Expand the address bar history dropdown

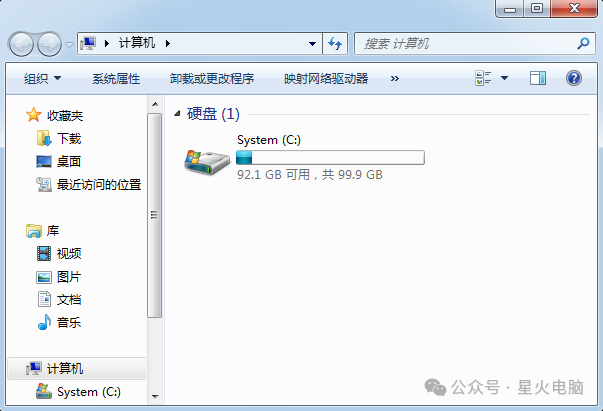click(x=312, y=44)
